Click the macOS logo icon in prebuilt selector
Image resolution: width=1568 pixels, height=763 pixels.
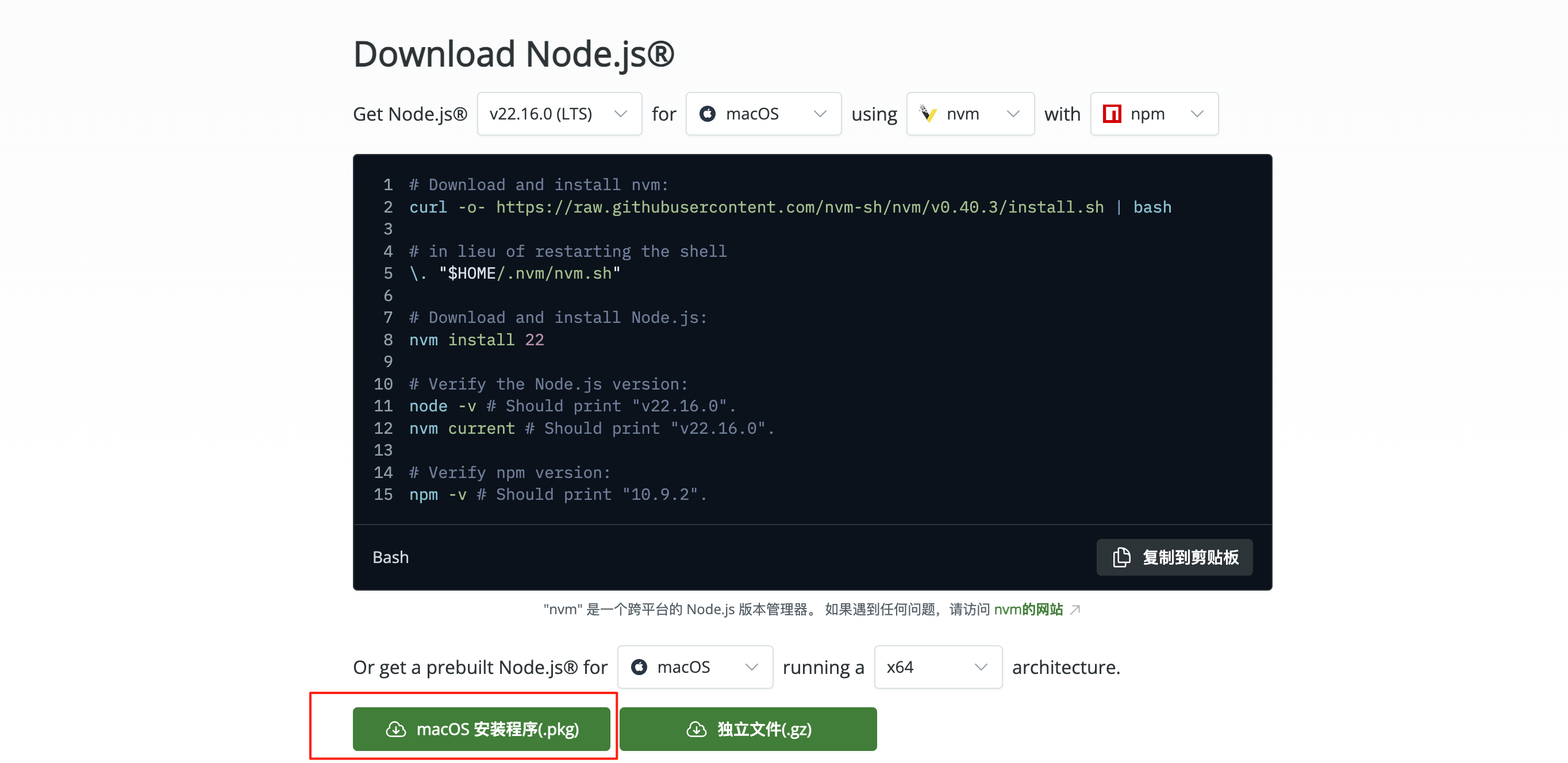(639, 667)
